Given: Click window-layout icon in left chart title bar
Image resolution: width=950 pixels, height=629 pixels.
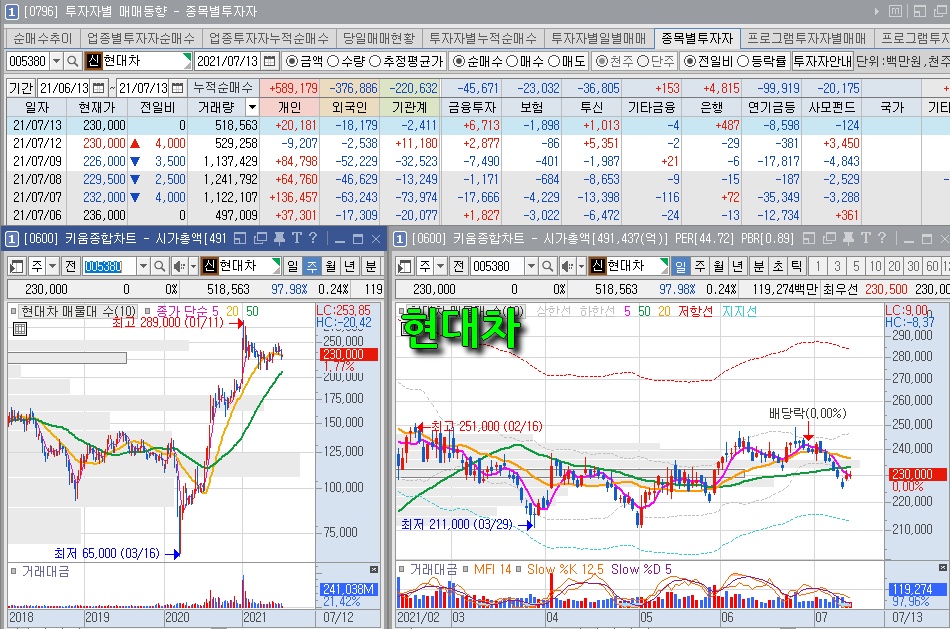Looking at the screenshot, I should (240, 239).
